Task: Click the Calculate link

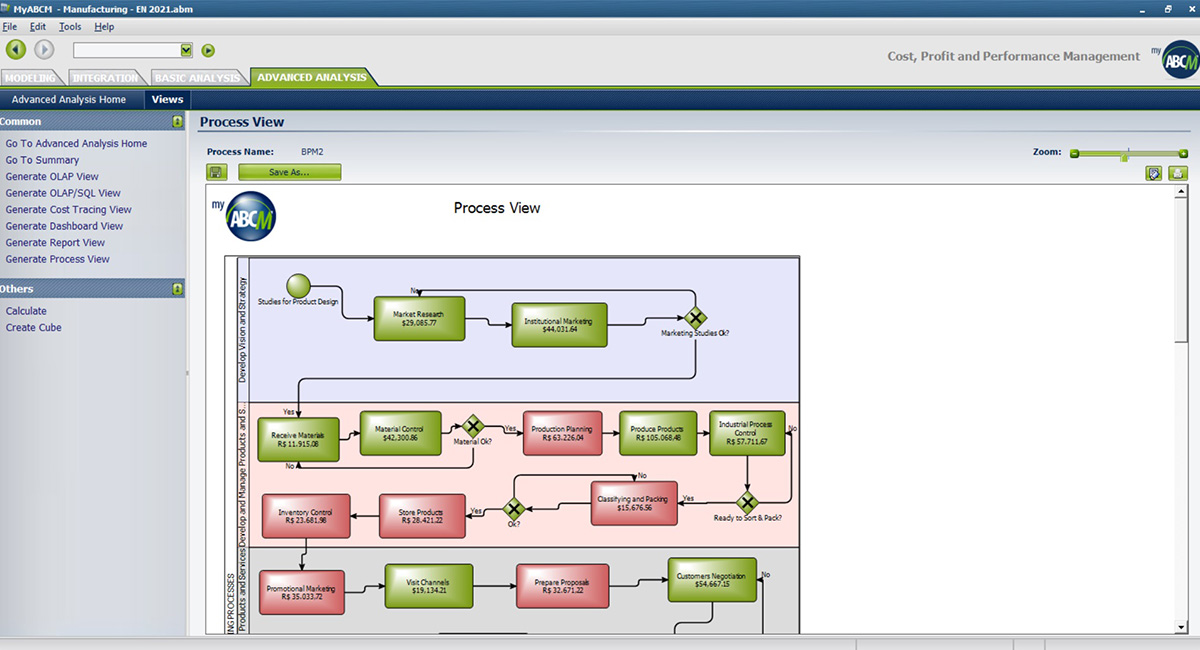Action: tap(26, 311)
